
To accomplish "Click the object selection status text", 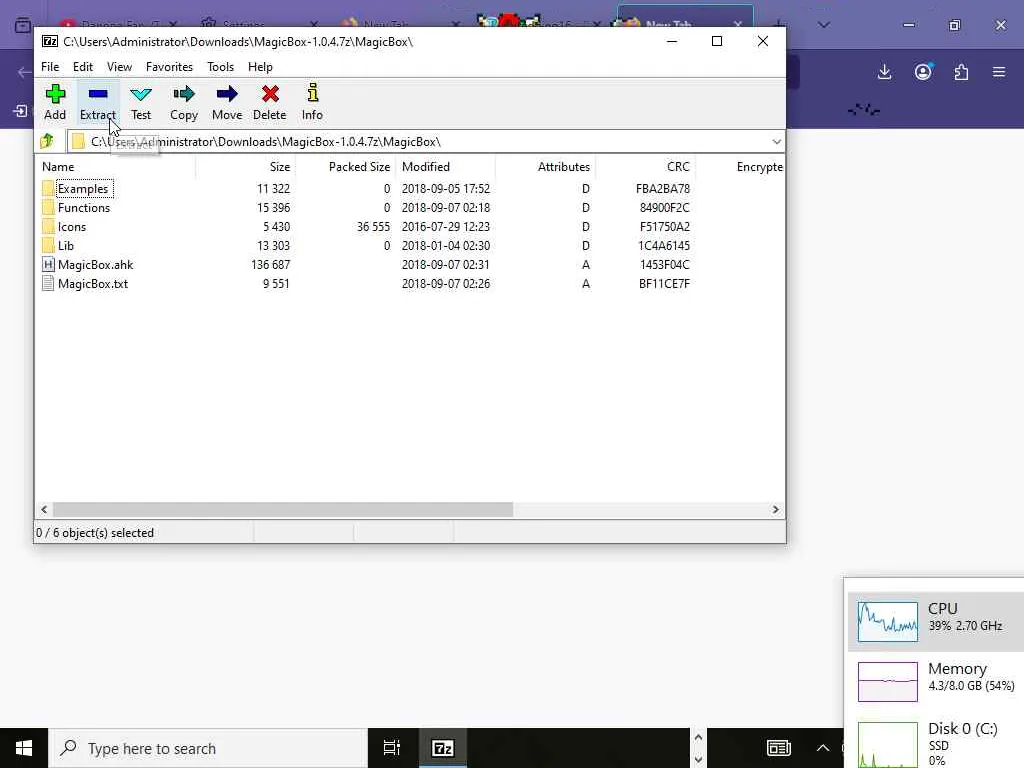I will pyautogui.click(x=95, y=533).
